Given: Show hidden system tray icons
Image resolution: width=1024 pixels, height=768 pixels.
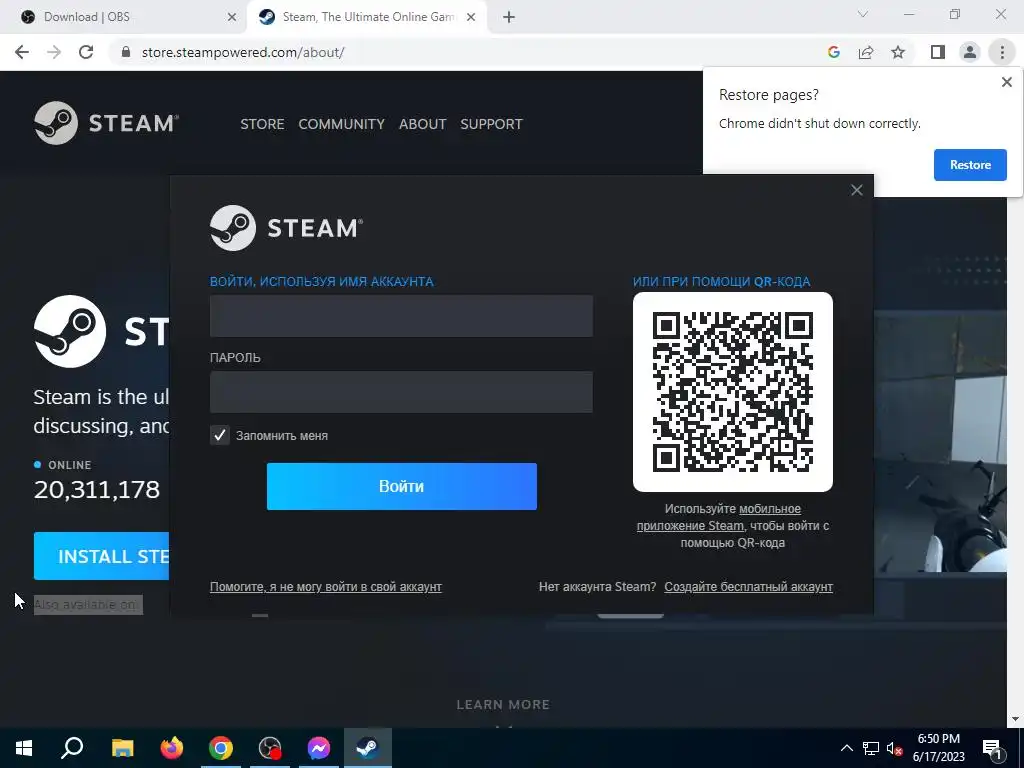Looking at the screenshot, I should pyautogui.click(x=846, y=748).
